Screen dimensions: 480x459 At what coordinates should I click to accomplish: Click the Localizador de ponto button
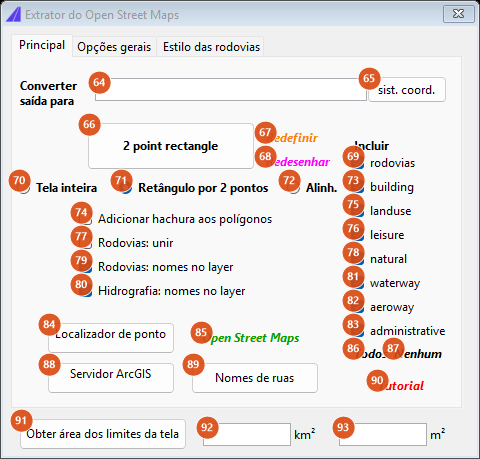(111, 337)
